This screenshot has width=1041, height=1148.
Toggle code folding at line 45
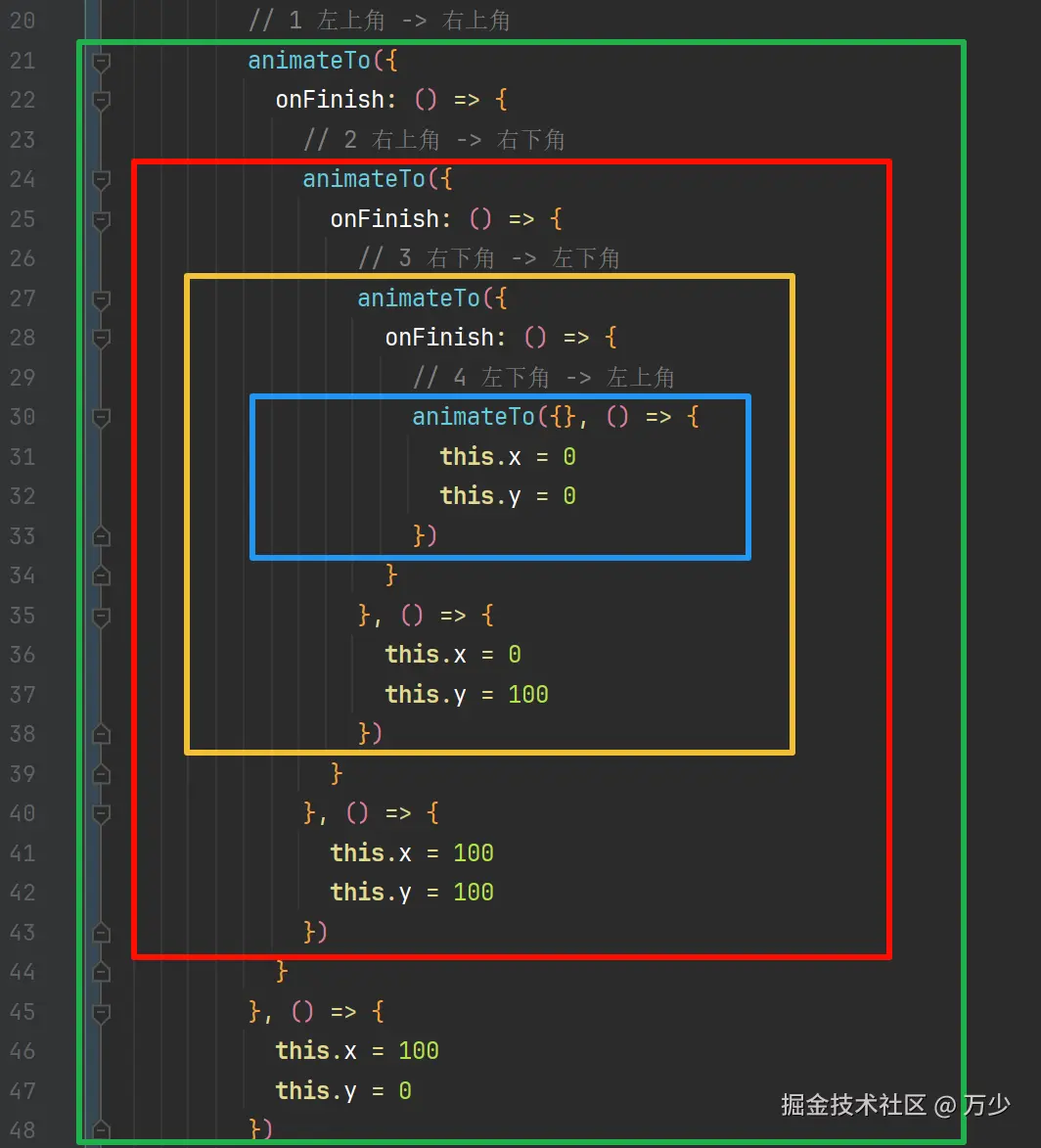[101, 1012]
